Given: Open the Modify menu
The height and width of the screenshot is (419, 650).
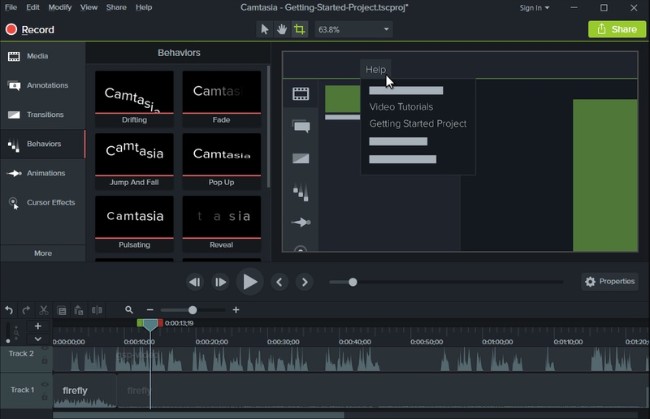Looking at the screenshot, I should coord(60,7).
